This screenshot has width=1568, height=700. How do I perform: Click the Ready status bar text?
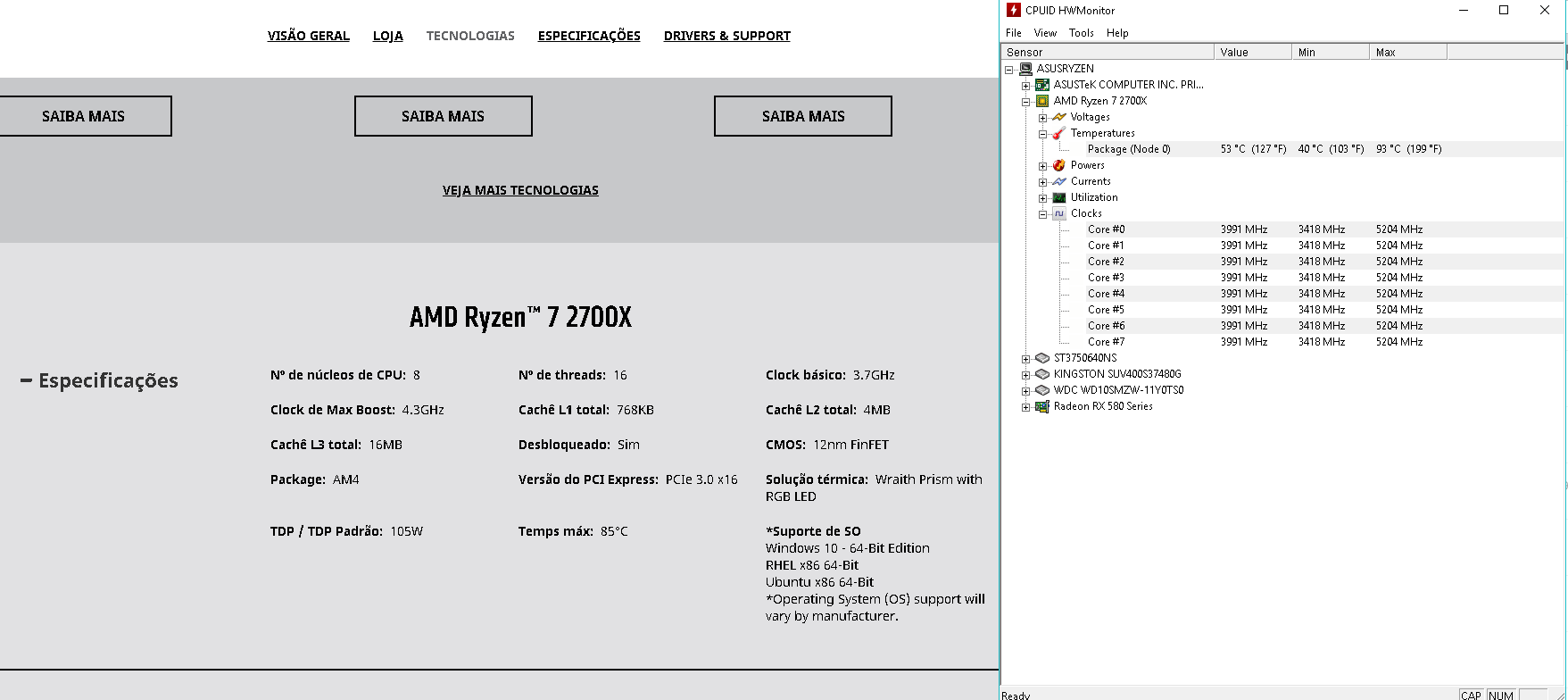(1016, 695)
